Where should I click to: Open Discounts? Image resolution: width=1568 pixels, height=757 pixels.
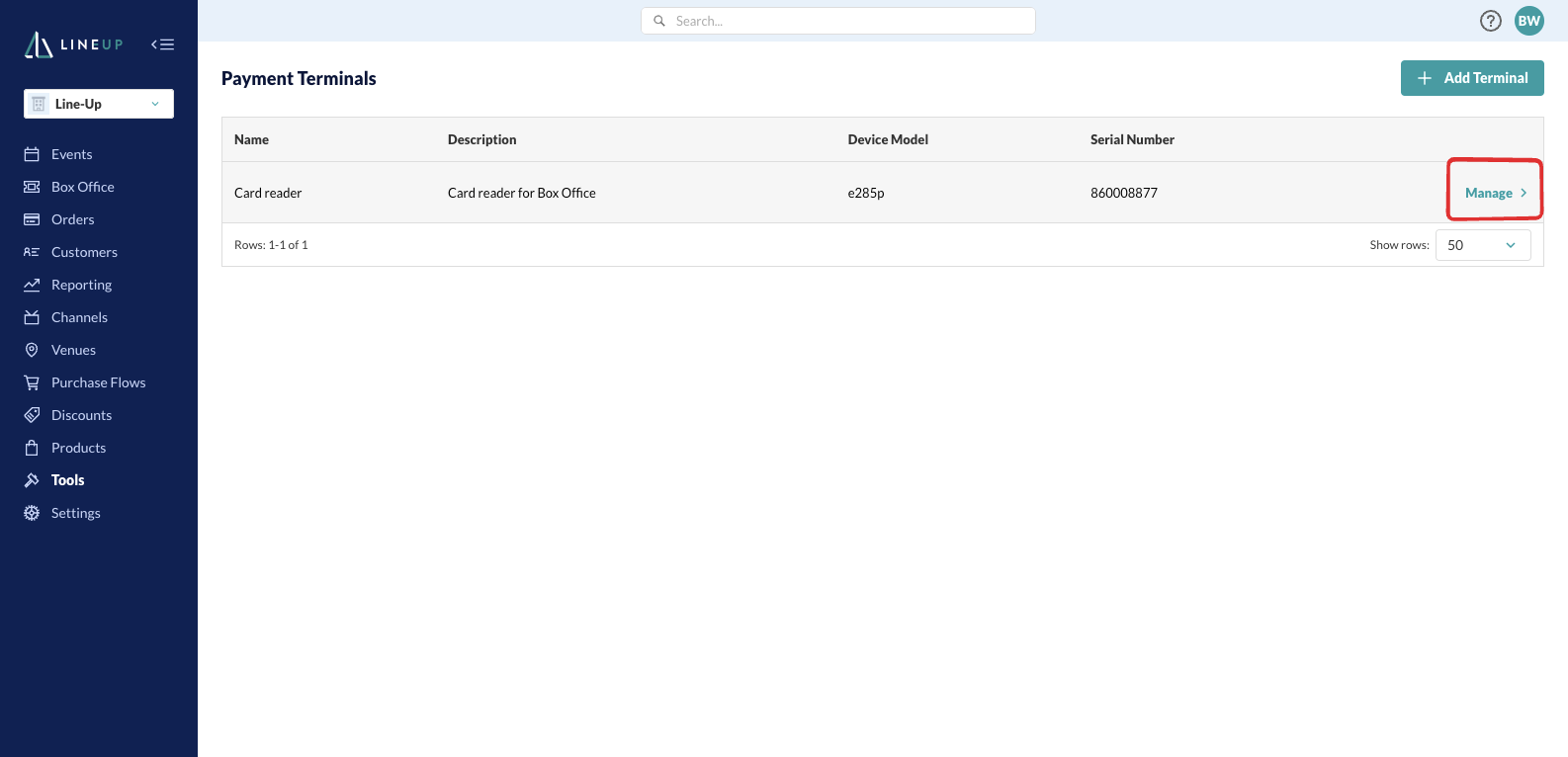point(81,415)
